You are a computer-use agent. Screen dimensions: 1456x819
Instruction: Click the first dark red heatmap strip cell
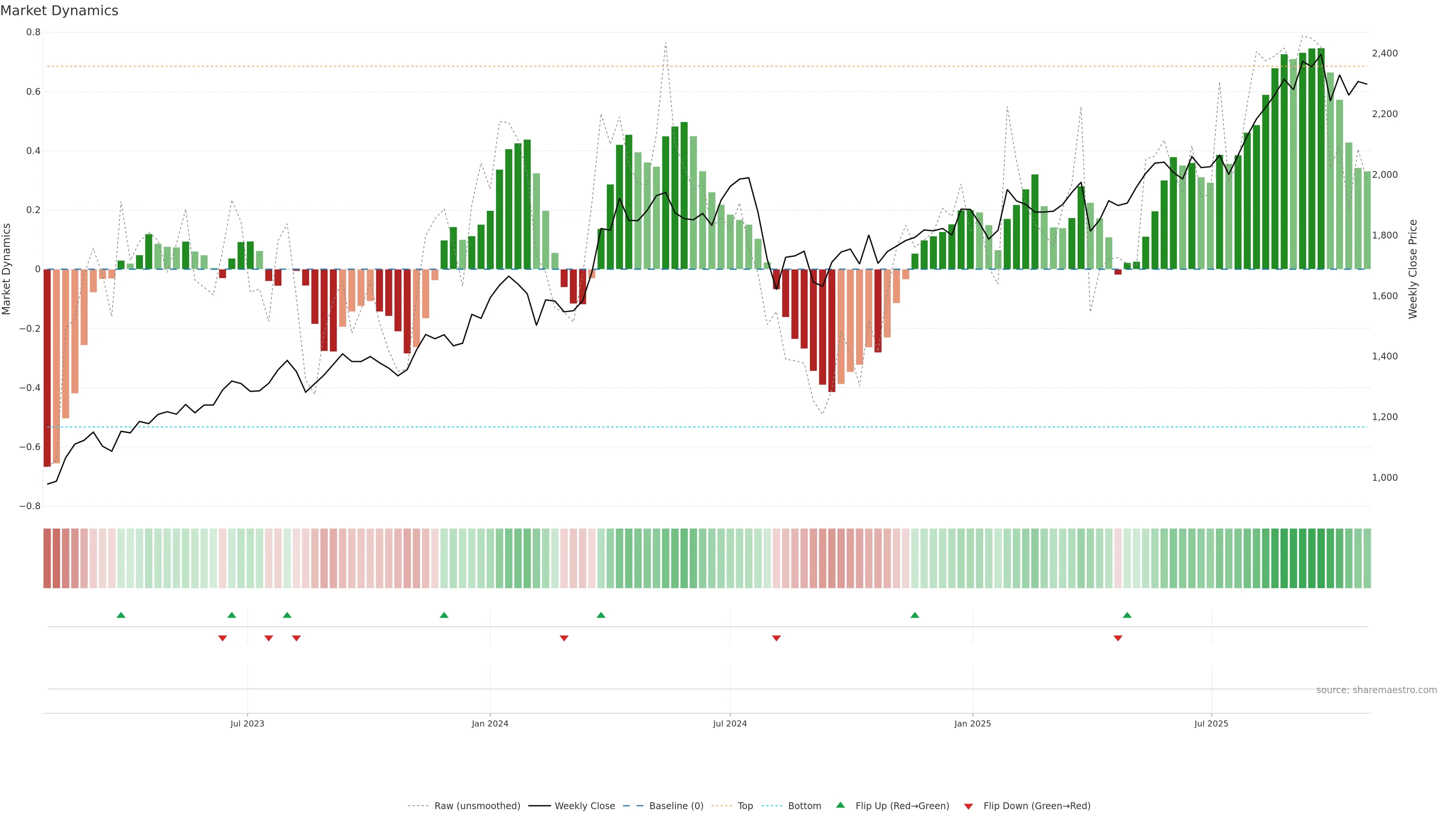click(x=47, y=558)
